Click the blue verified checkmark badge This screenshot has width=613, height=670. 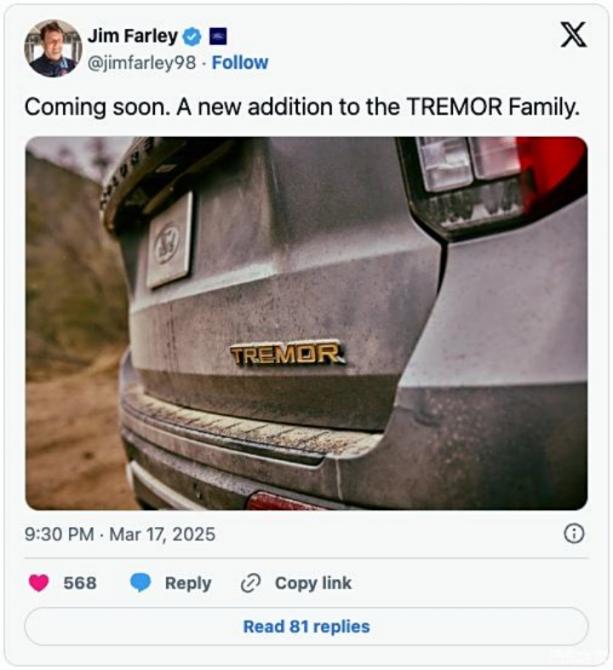[193, 36]
